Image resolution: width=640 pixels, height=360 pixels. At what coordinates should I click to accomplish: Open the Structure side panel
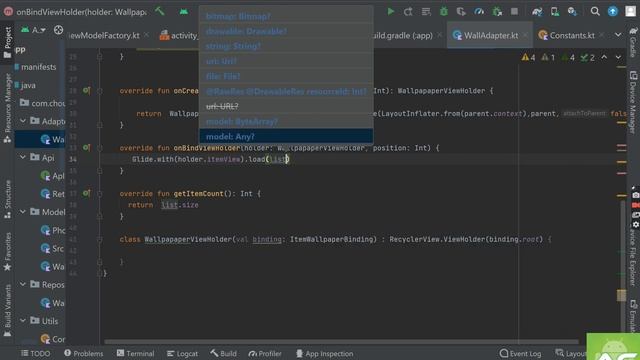[x=7, y=199]
